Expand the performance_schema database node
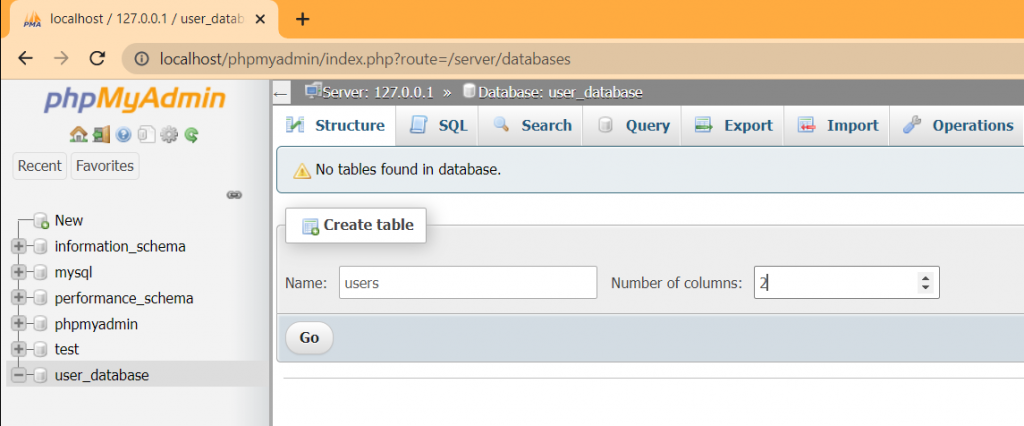This screenshot has height=426, width=1024. coord(18,298)
